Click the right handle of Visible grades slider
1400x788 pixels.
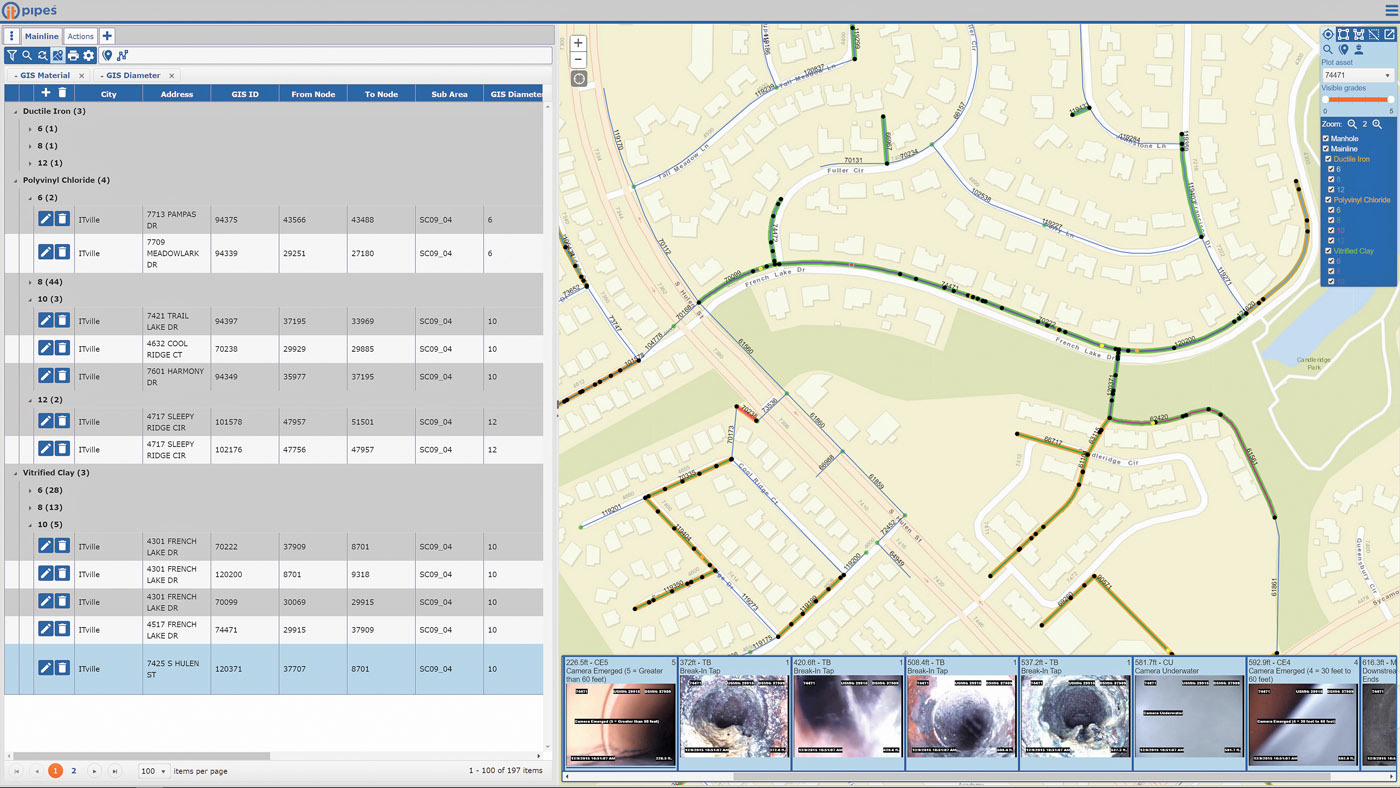(x=1391, y=99)
